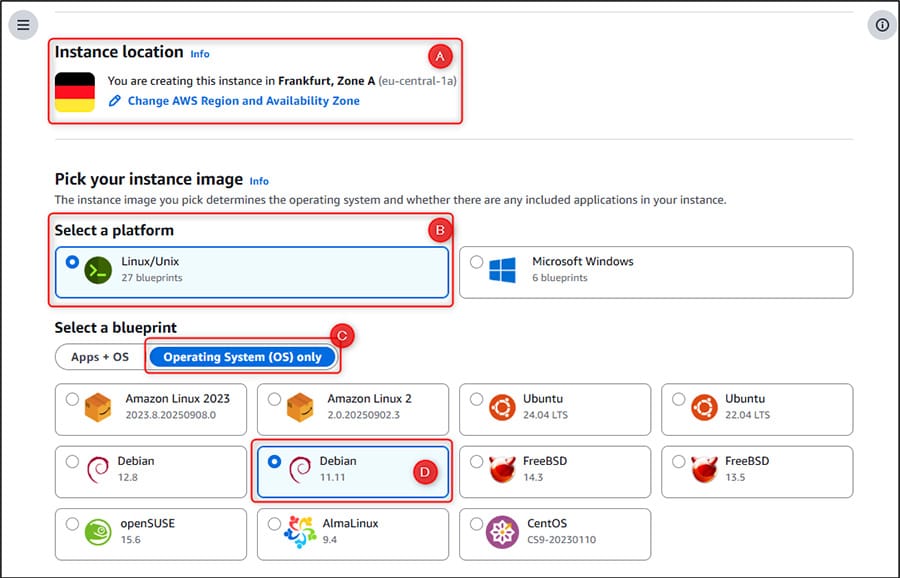Switch to the Apps + OS tab
This screenshot has height=578, width=900.
100,357
